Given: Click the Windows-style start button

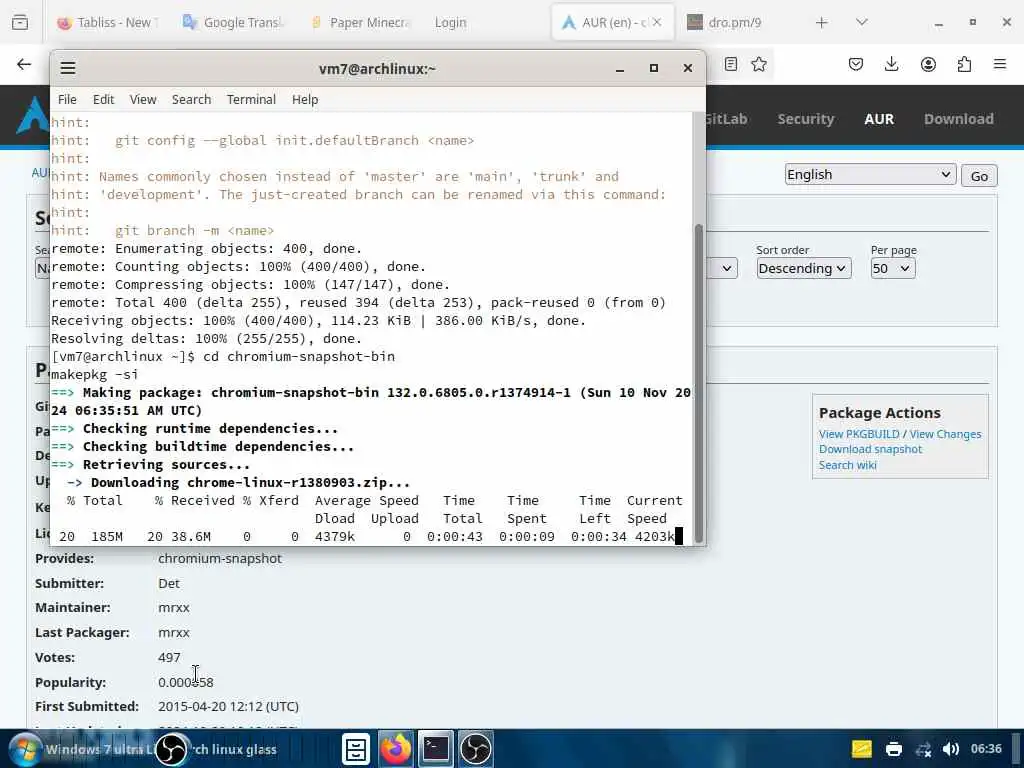Looking at the screenshot, I should (25, 749).
